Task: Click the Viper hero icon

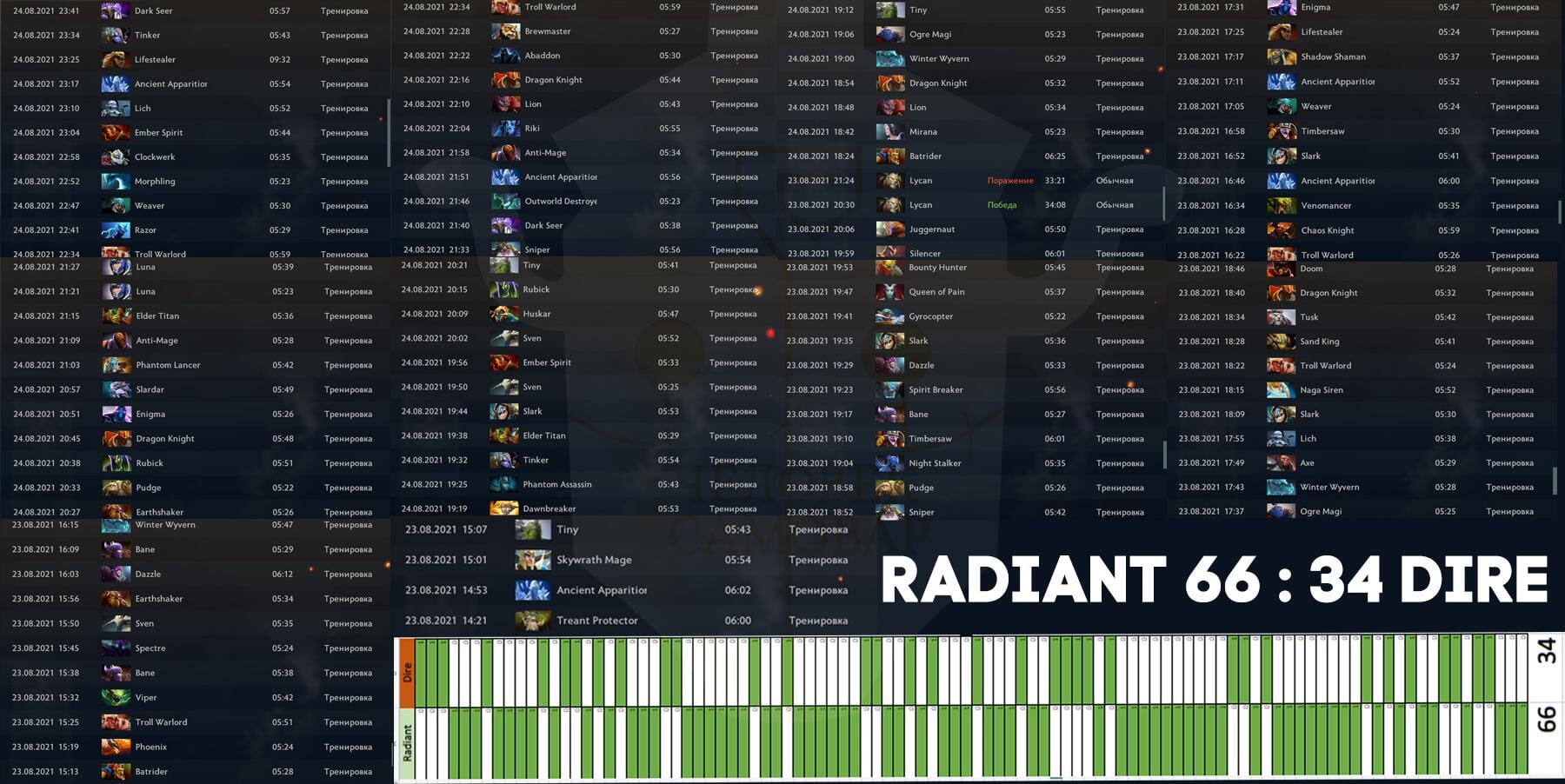Action: coord(116,698)
